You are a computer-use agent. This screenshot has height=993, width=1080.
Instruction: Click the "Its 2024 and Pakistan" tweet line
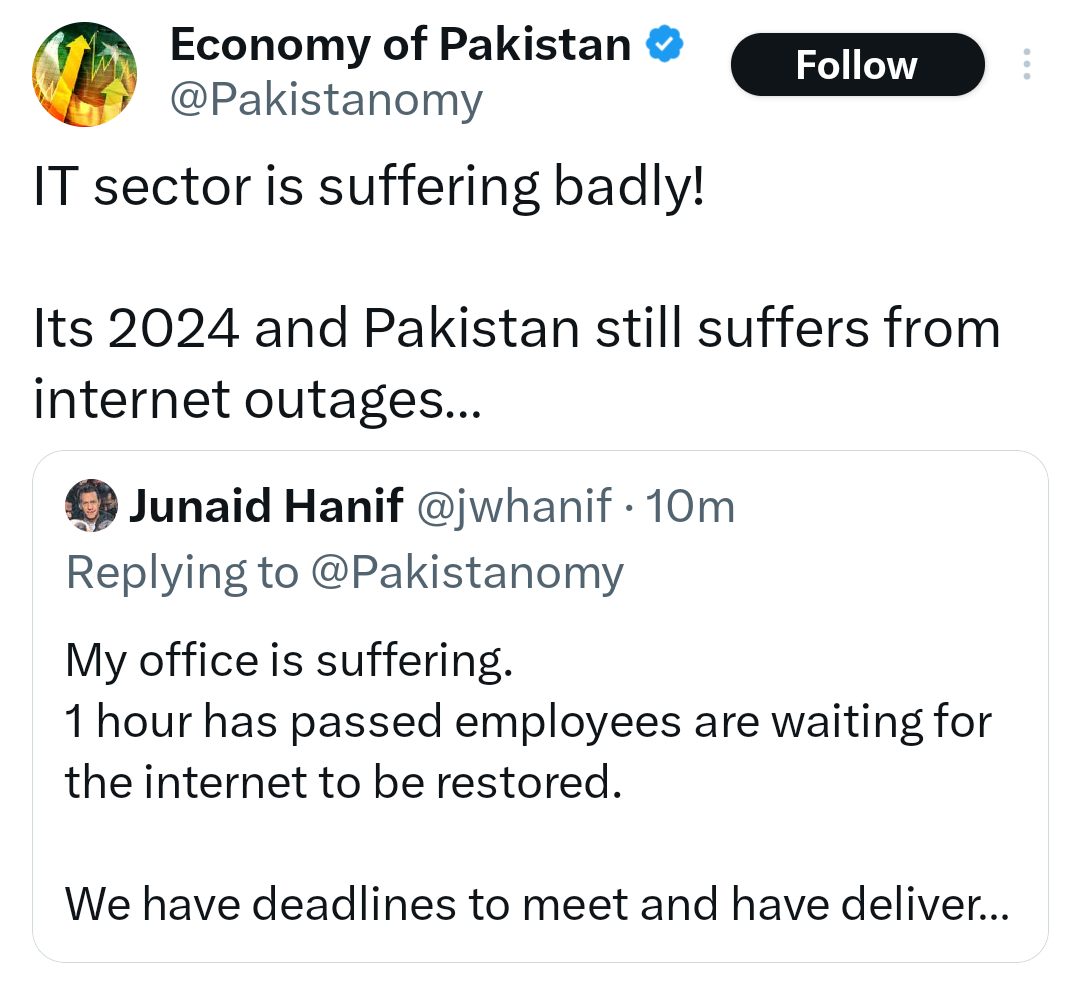point(516,329)
